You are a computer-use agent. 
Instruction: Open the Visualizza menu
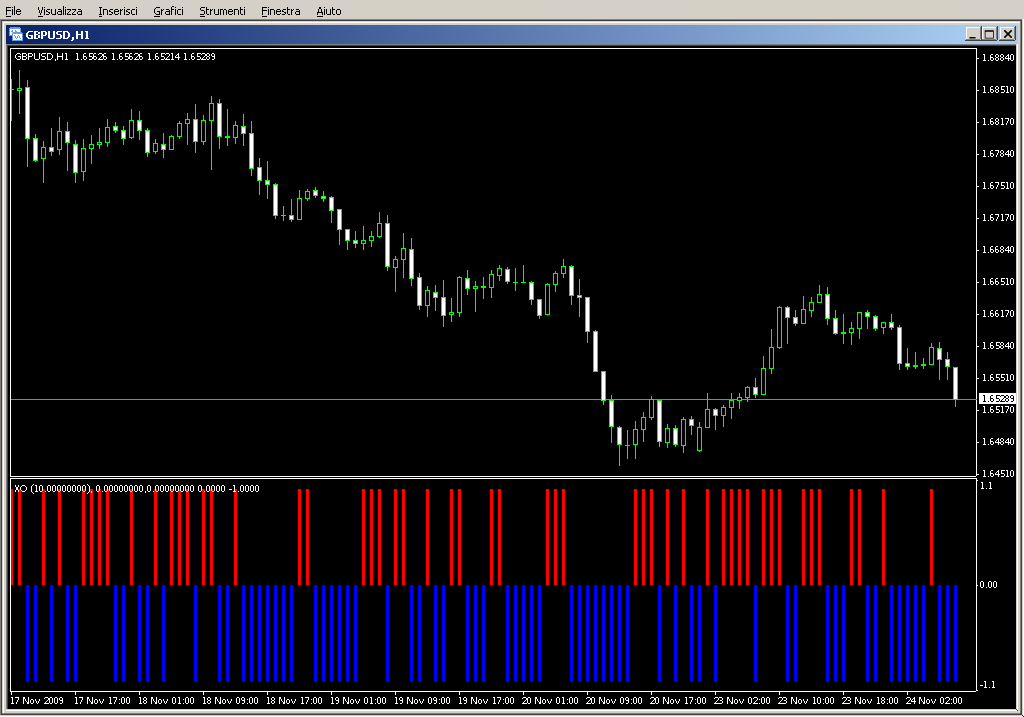pyautogui.click(x=59, y=11)
